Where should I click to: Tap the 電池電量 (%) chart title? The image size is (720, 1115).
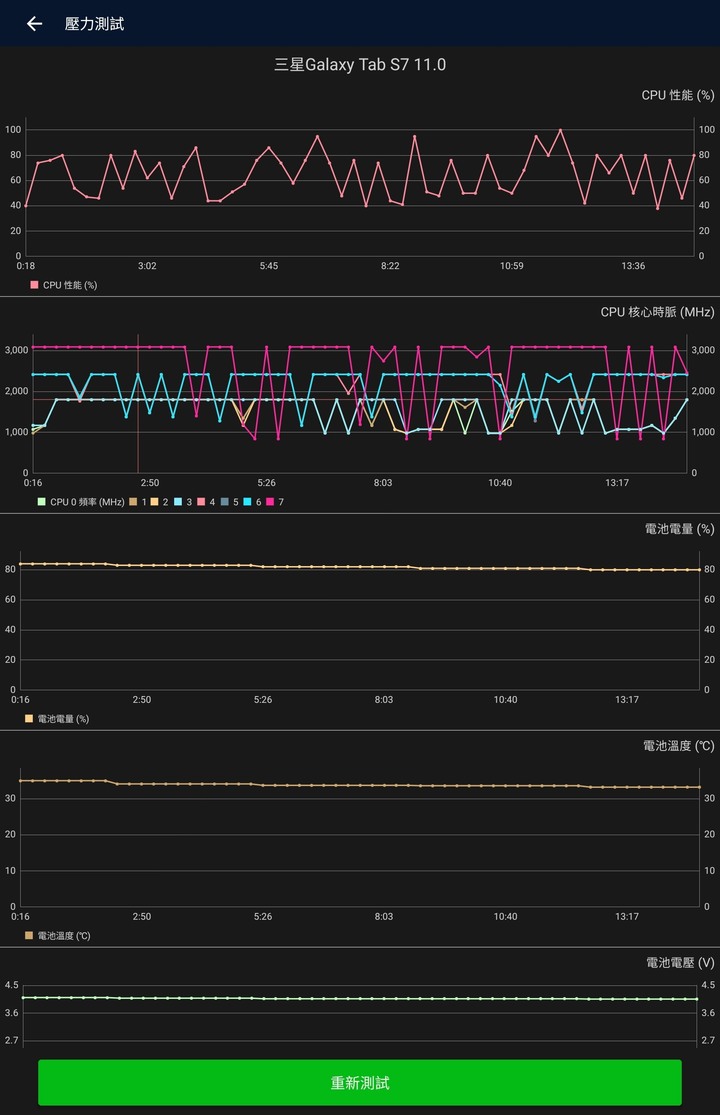pos(679,529)
